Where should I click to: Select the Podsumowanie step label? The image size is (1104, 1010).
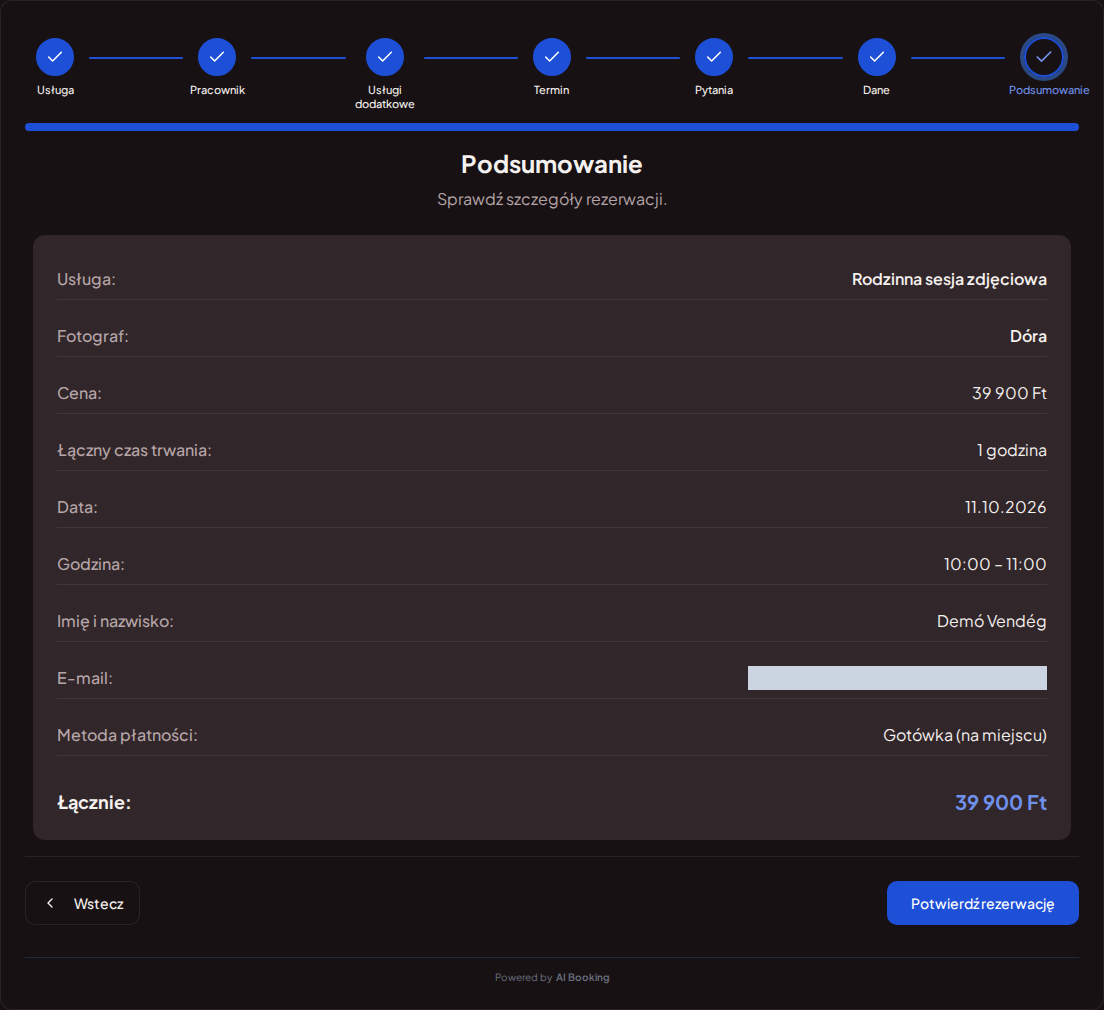point(1049,90)
